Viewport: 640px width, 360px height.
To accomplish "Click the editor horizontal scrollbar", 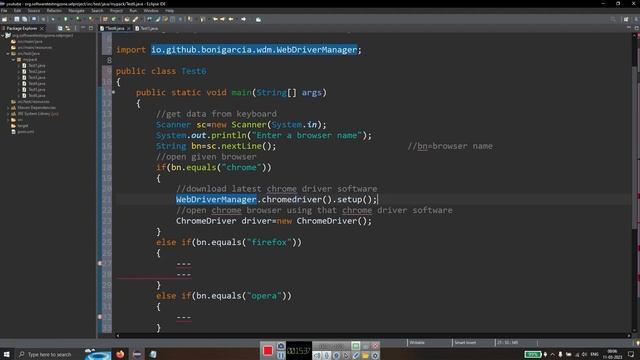I will [x=373, y=336].
